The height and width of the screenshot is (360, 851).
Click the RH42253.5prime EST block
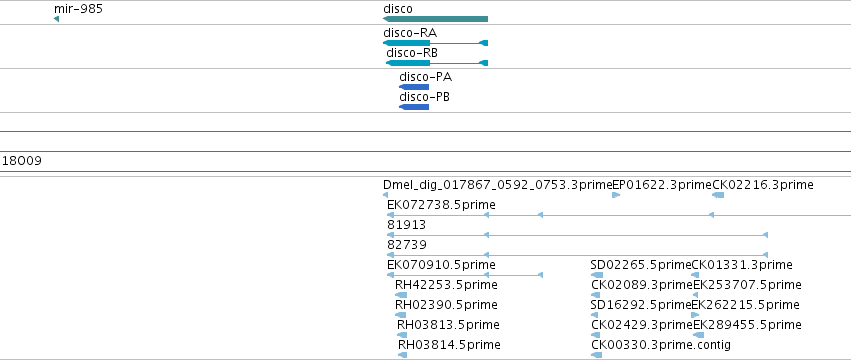pos(401,295)
